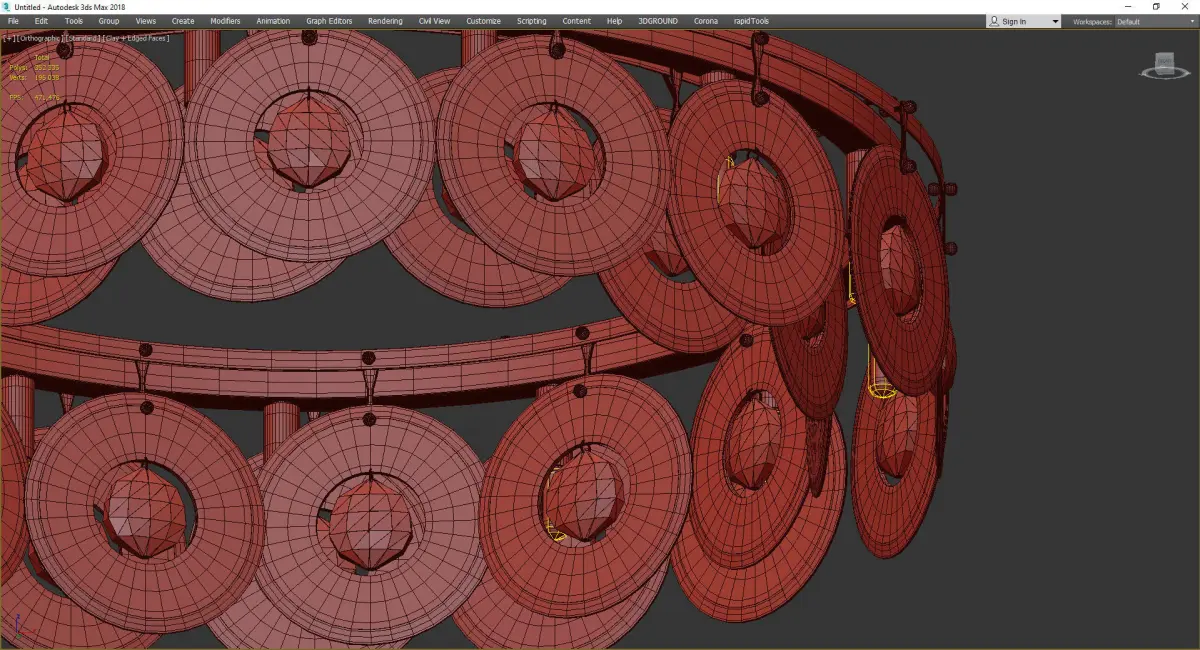The width and height of the screenshot is (1200, 650).
Task: Open the Rendering menu
Action: 385,21
